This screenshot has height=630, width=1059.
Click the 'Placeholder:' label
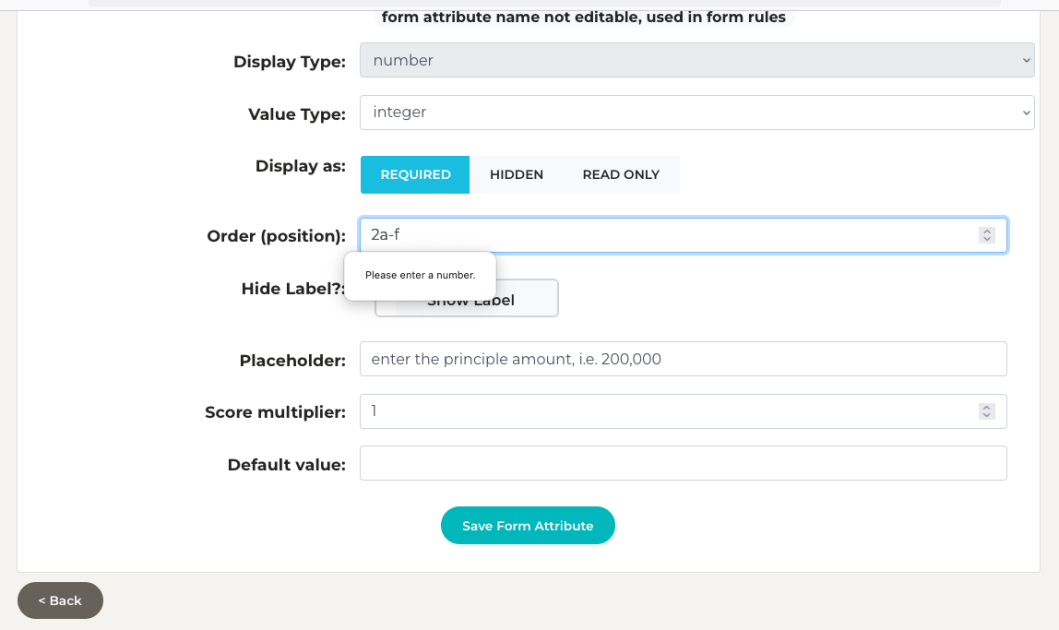pyautogui.click(x=292, y=361)
